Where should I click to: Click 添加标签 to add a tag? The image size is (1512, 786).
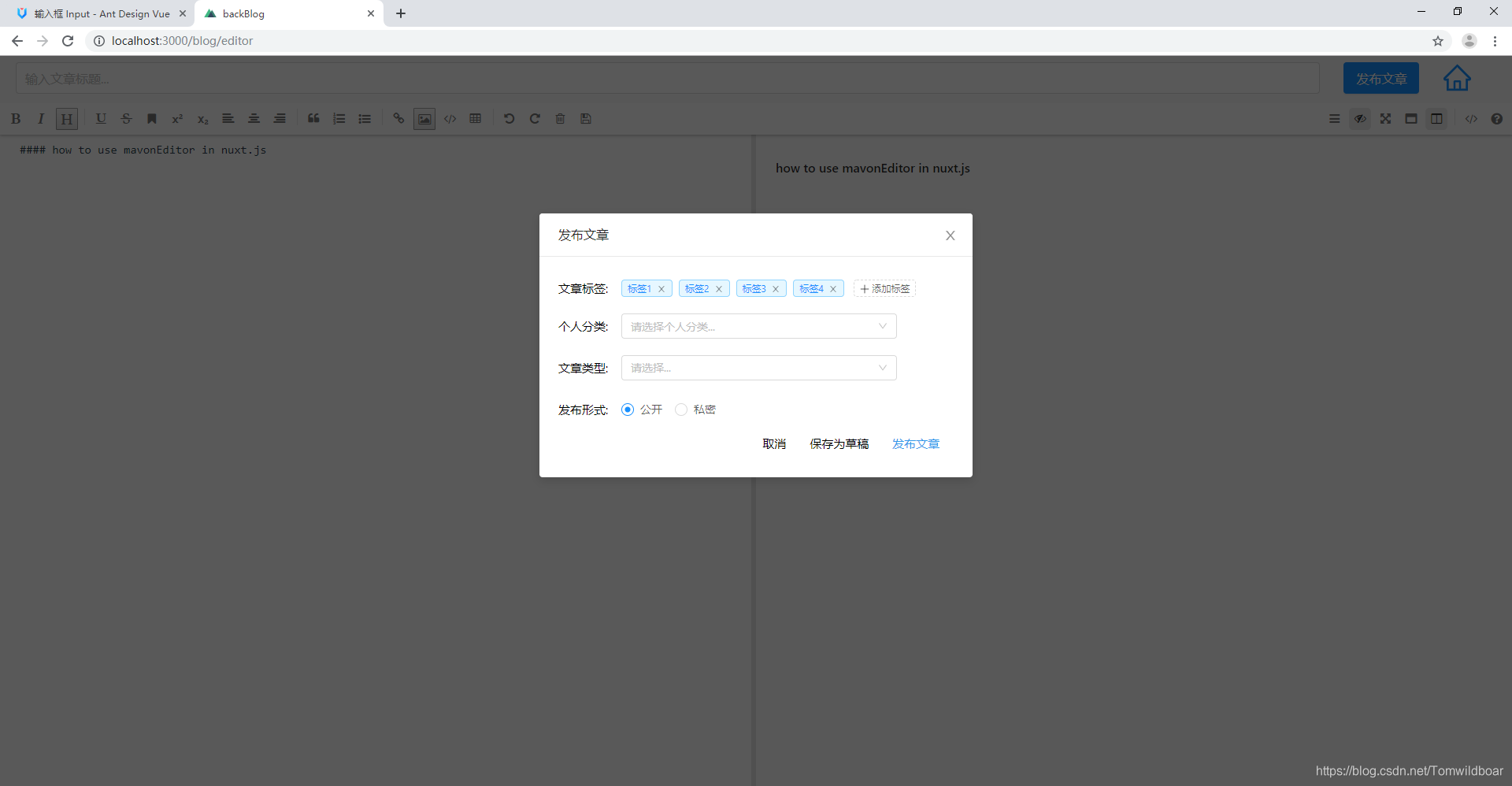884,289
